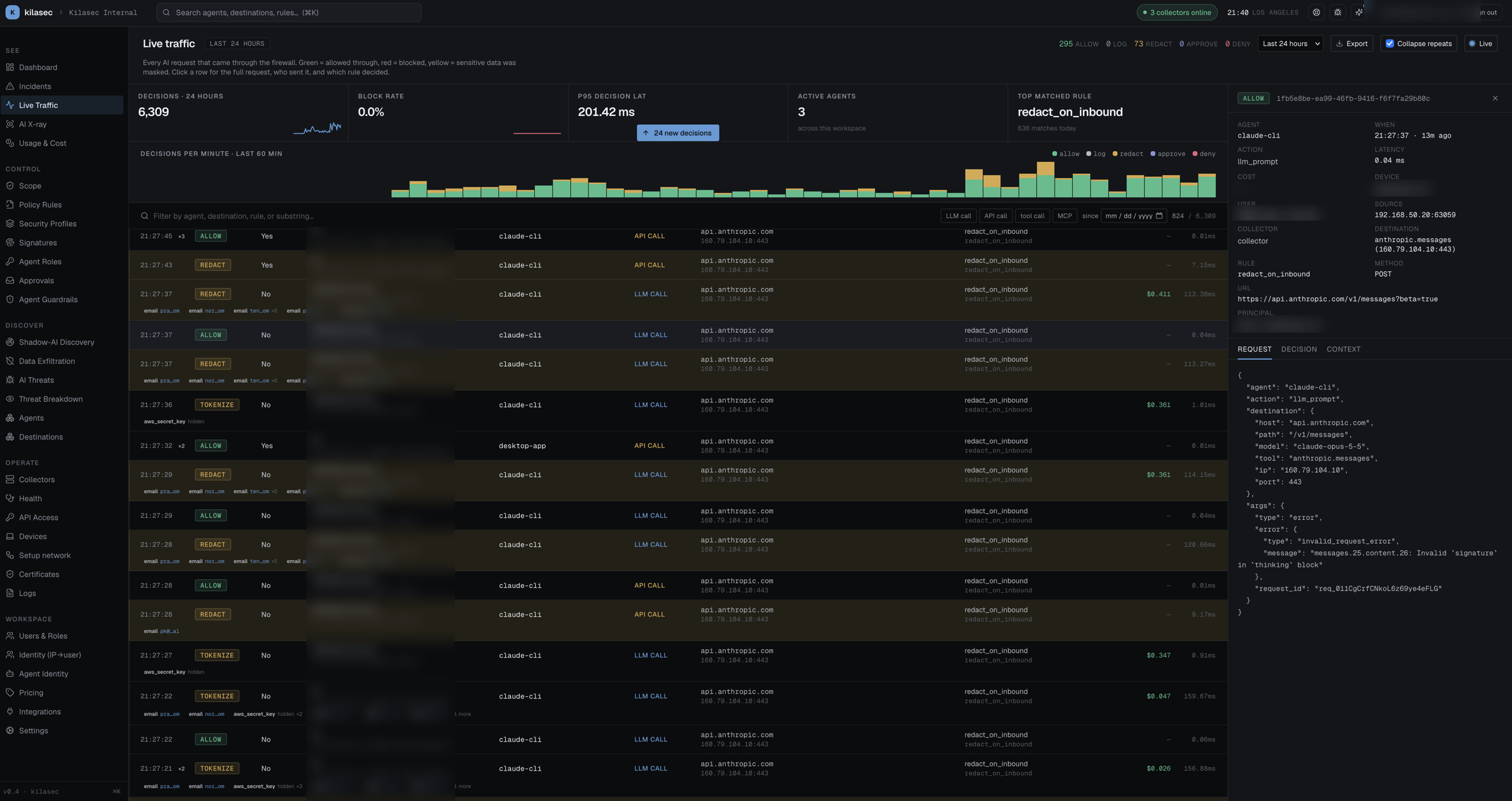1512x801 pixels.
Task: Switch to the CONTEXT tab
Action: (x=1343, y=349)
